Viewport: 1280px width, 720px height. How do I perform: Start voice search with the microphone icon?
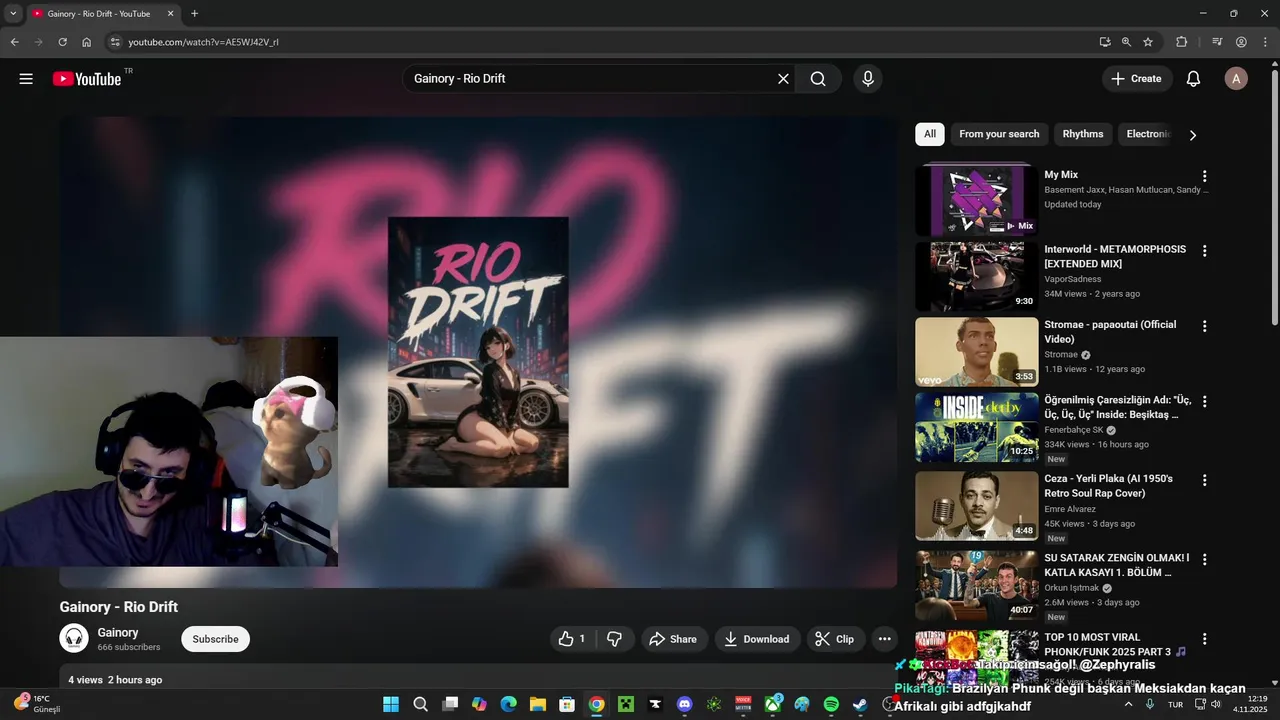[x=867, y=79]
